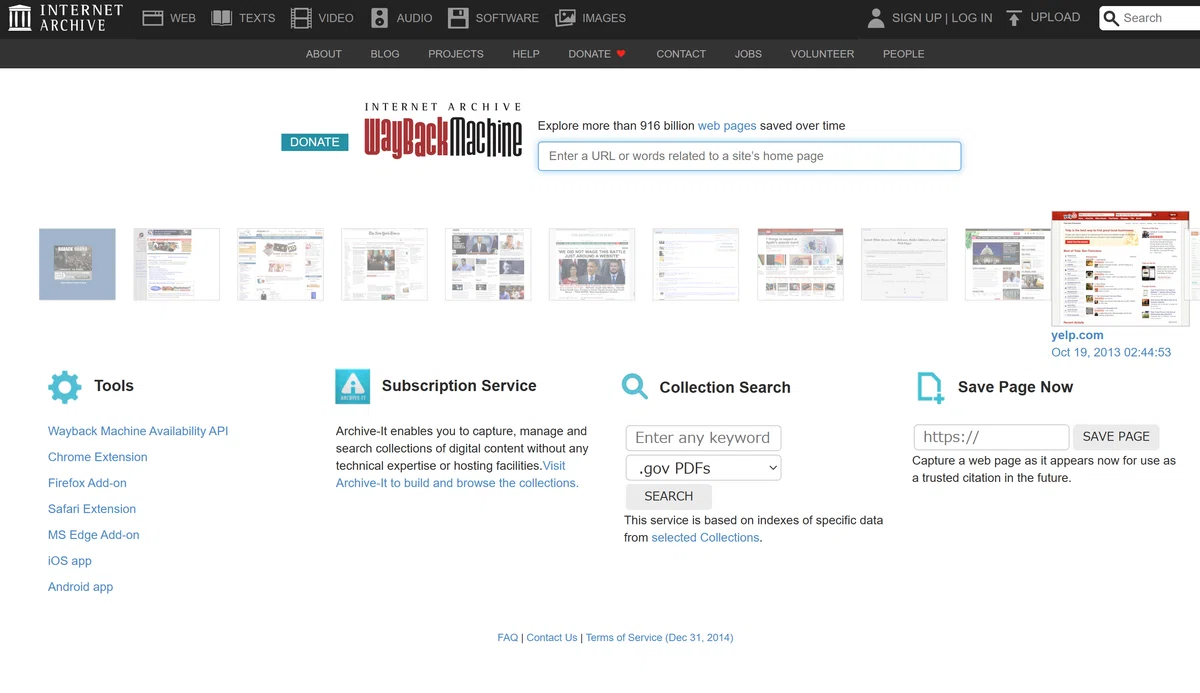Click the Upload arrow icon
The image size is (1200, 693).
pos(1014,18)
